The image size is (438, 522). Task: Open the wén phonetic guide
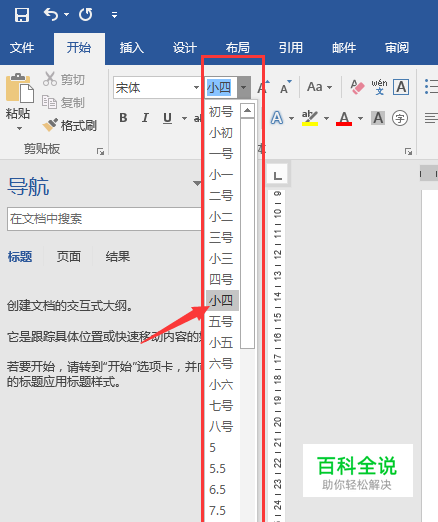[379, 87]
